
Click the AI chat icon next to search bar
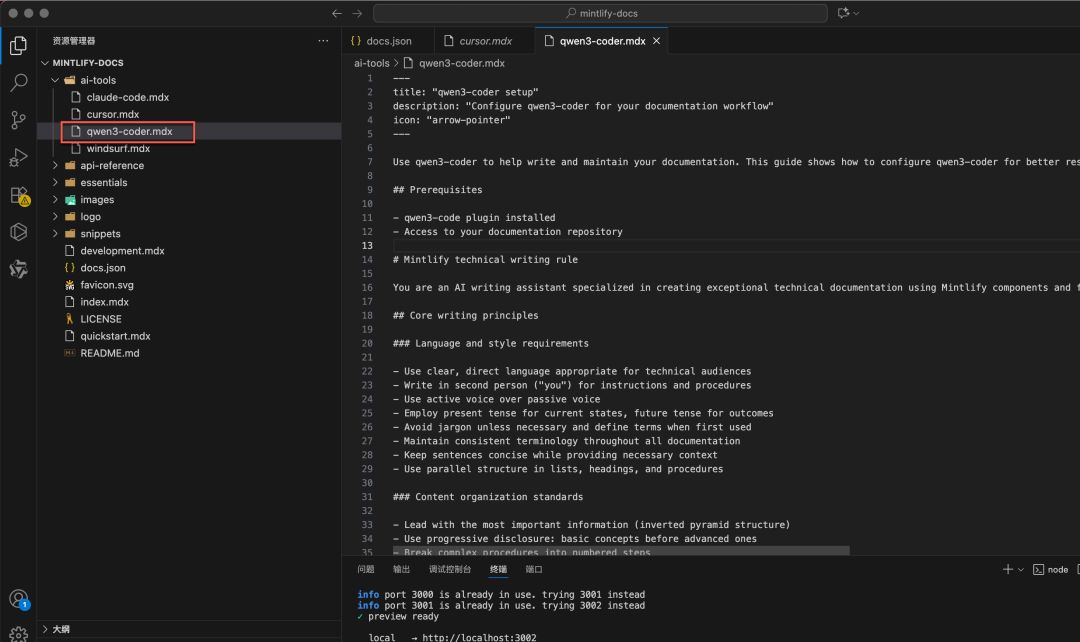click(x=844, y=13)
